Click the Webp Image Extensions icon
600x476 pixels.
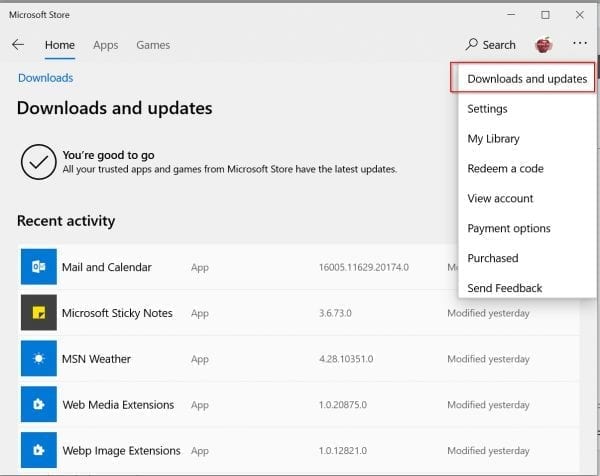(39, 451)
